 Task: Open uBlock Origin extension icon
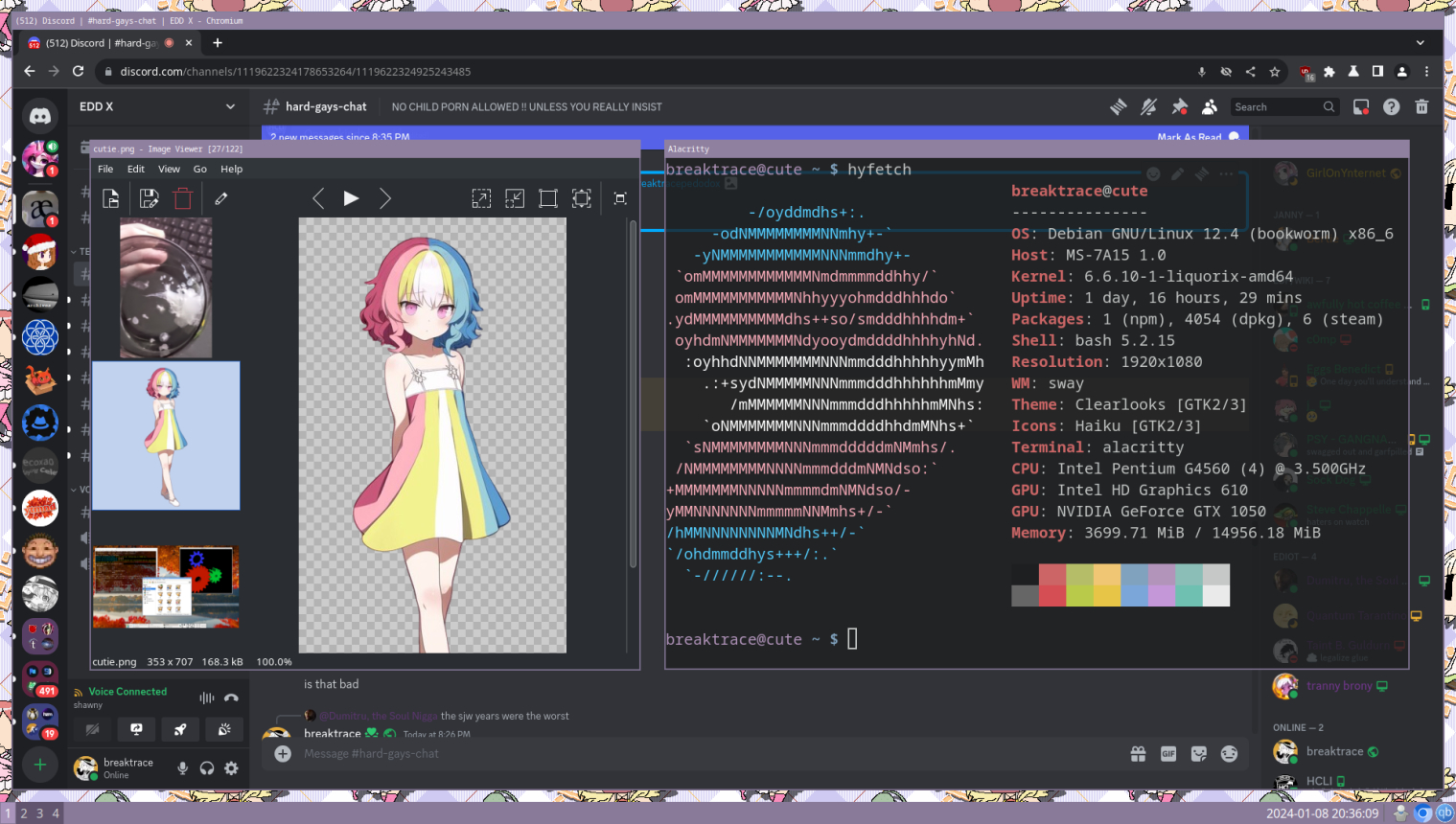click(x=1306, y=72)
